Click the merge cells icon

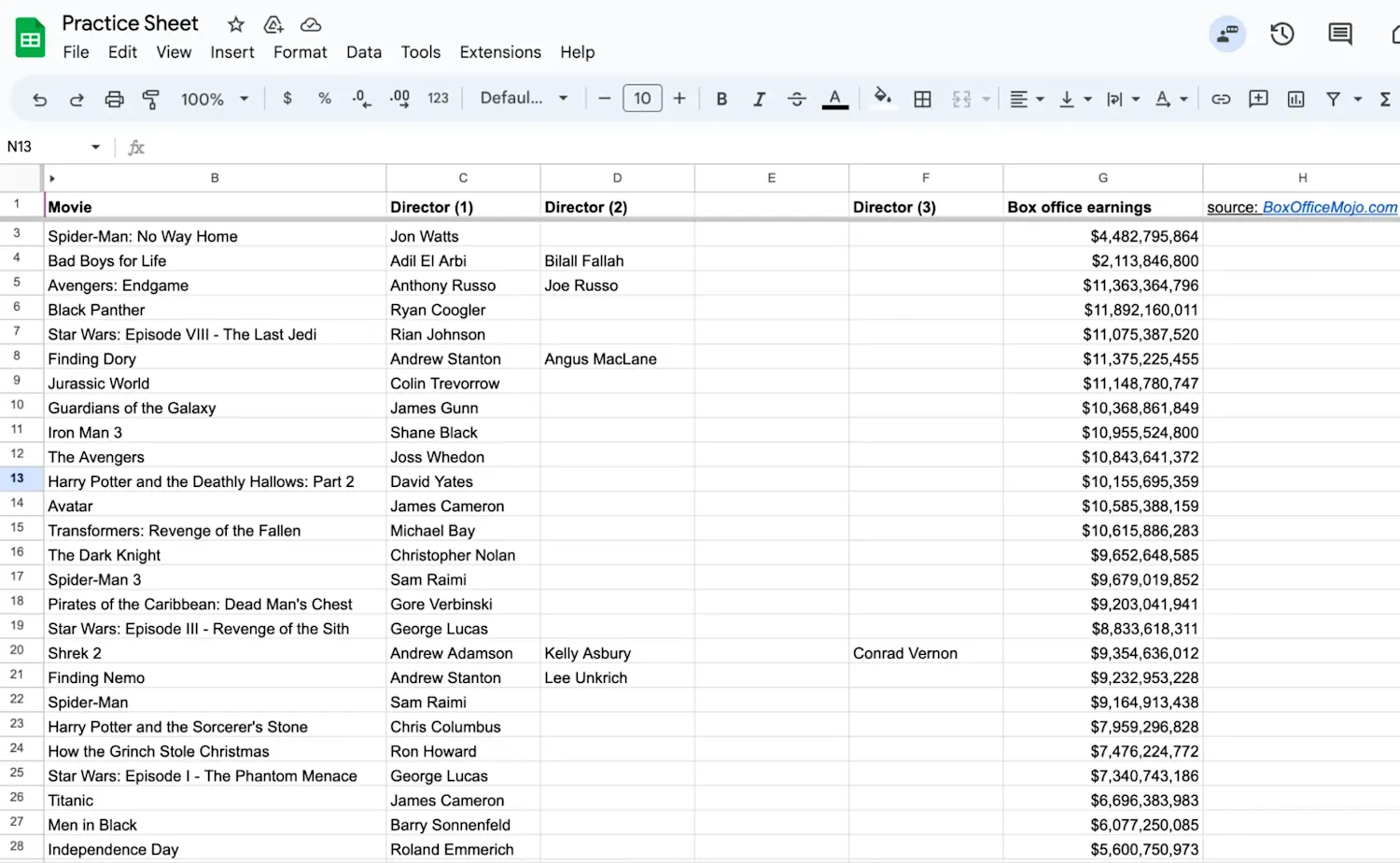click(x=961, y=99)
